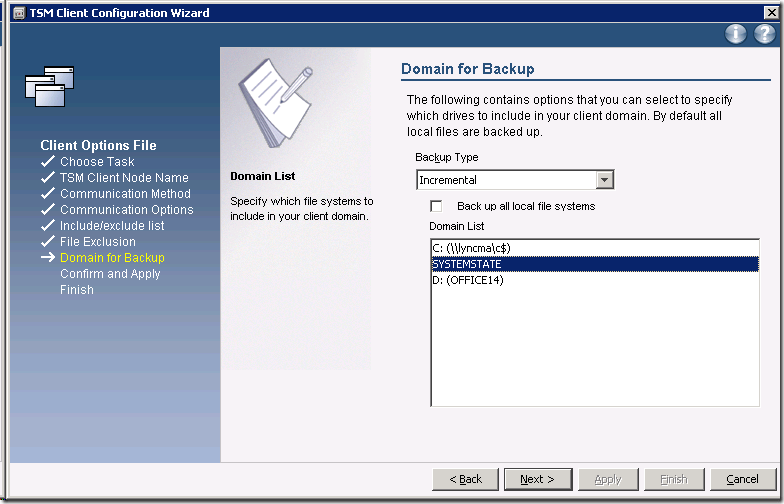Click the Domain for Backup step
The height and width of the screenshot is (504, 784).
[112, 258]
